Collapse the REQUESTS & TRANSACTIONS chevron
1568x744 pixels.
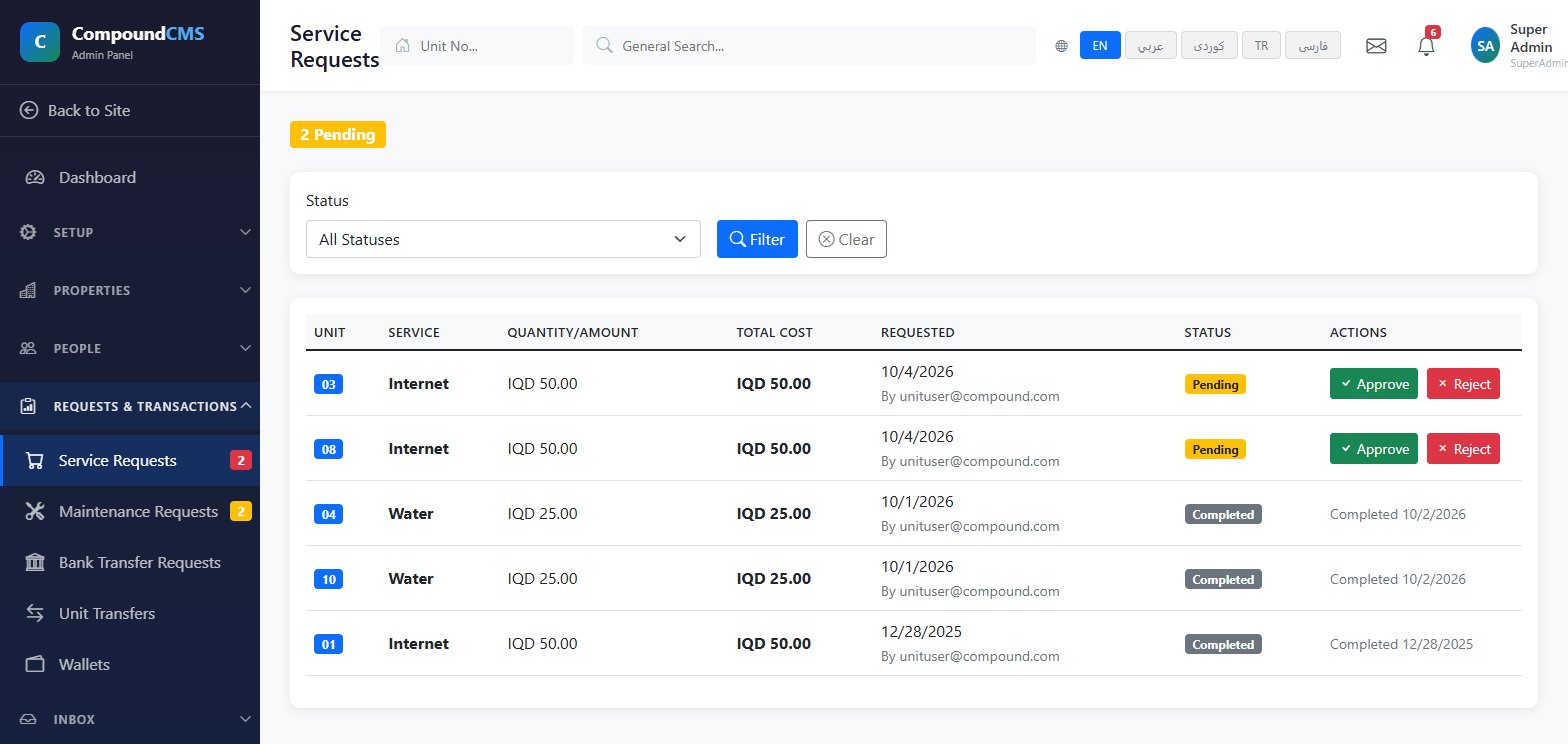[x=246, y=405]
